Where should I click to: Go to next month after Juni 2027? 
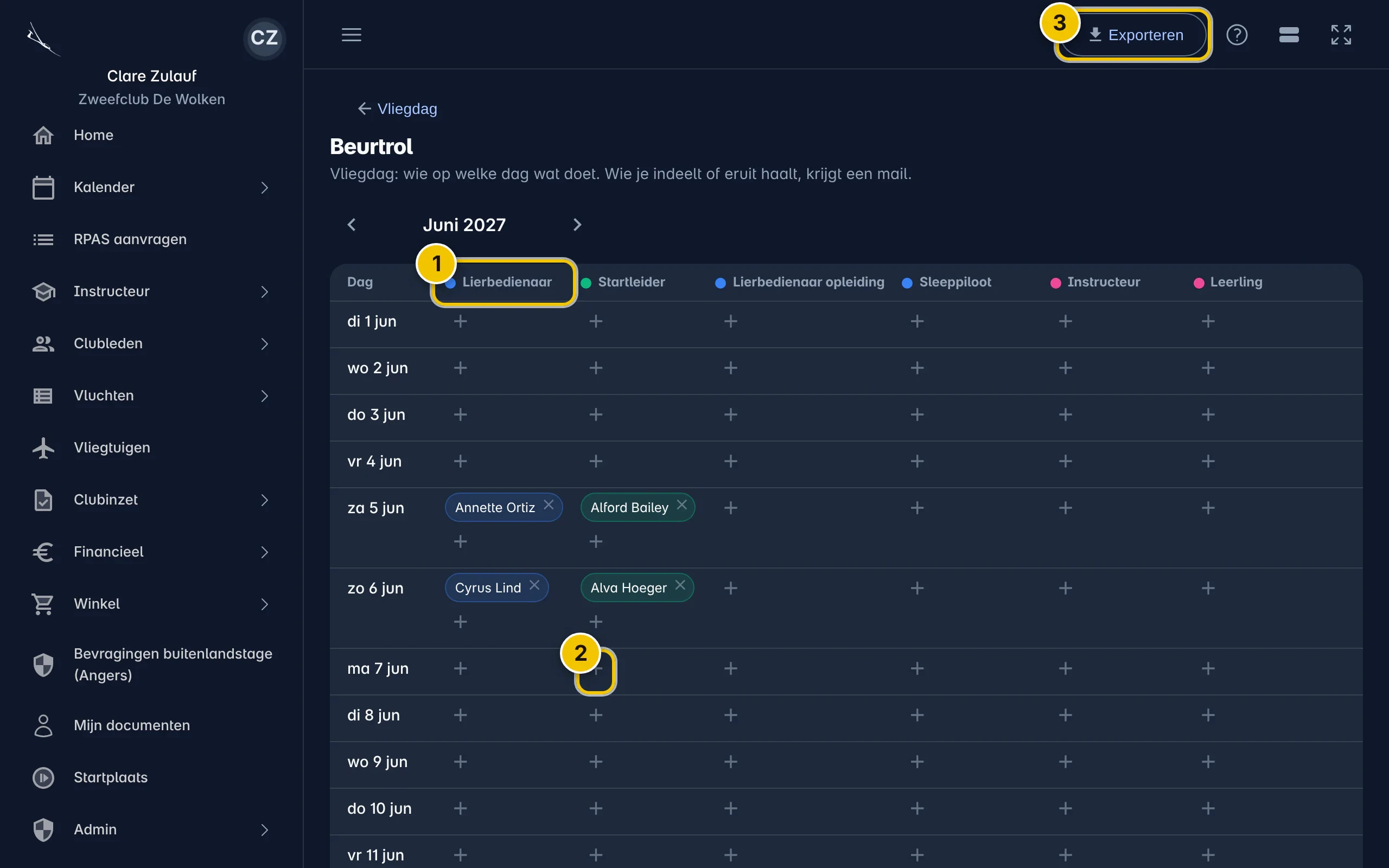point(577,225)
